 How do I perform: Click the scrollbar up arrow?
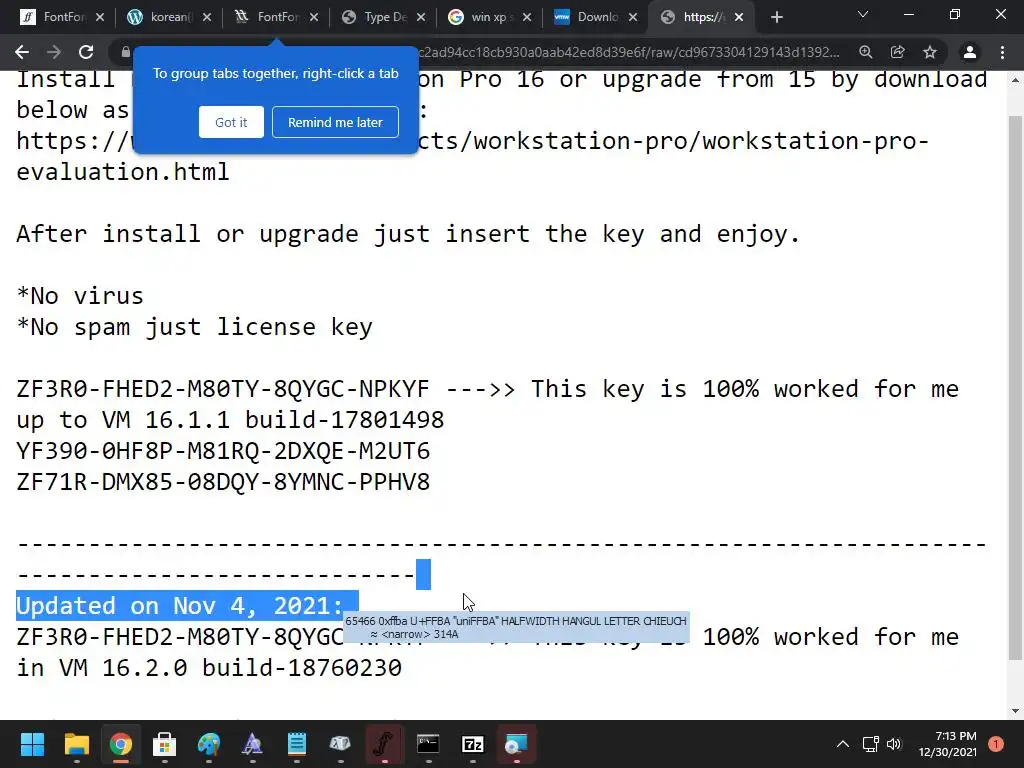click(x=1015, y=80)
